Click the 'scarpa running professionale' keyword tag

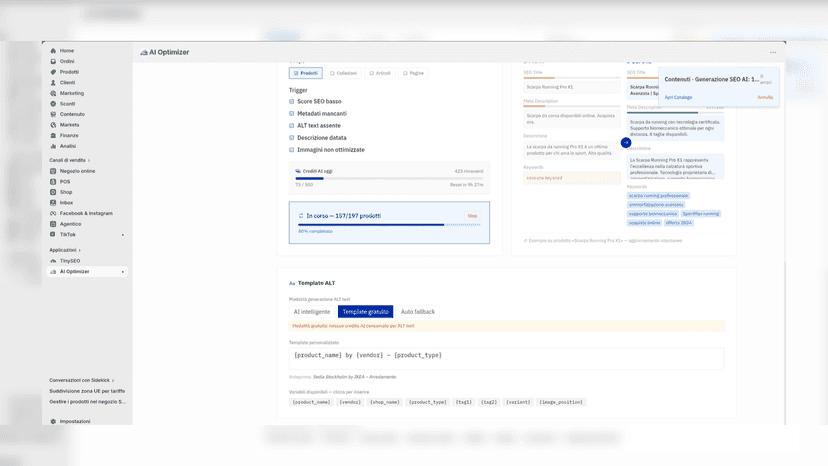tap(658, 195)
